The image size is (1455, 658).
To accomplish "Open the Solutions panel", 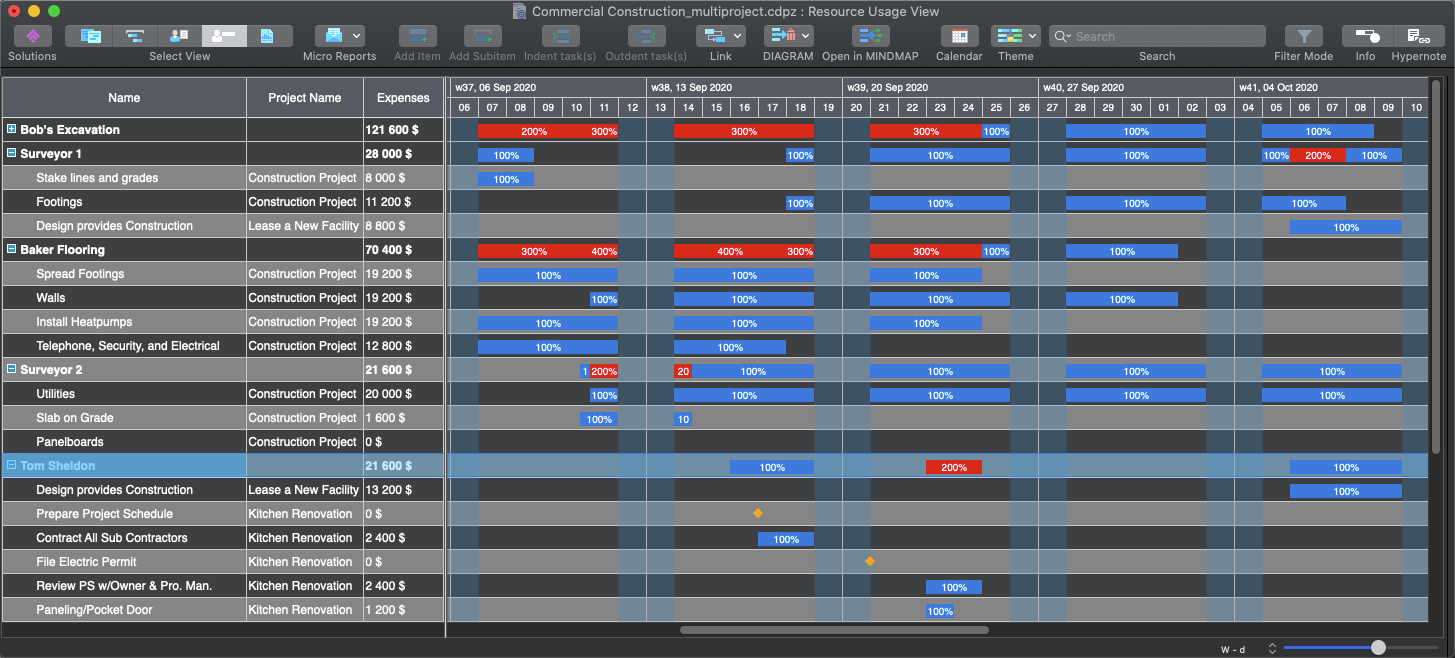I will (x=32, y=37).
